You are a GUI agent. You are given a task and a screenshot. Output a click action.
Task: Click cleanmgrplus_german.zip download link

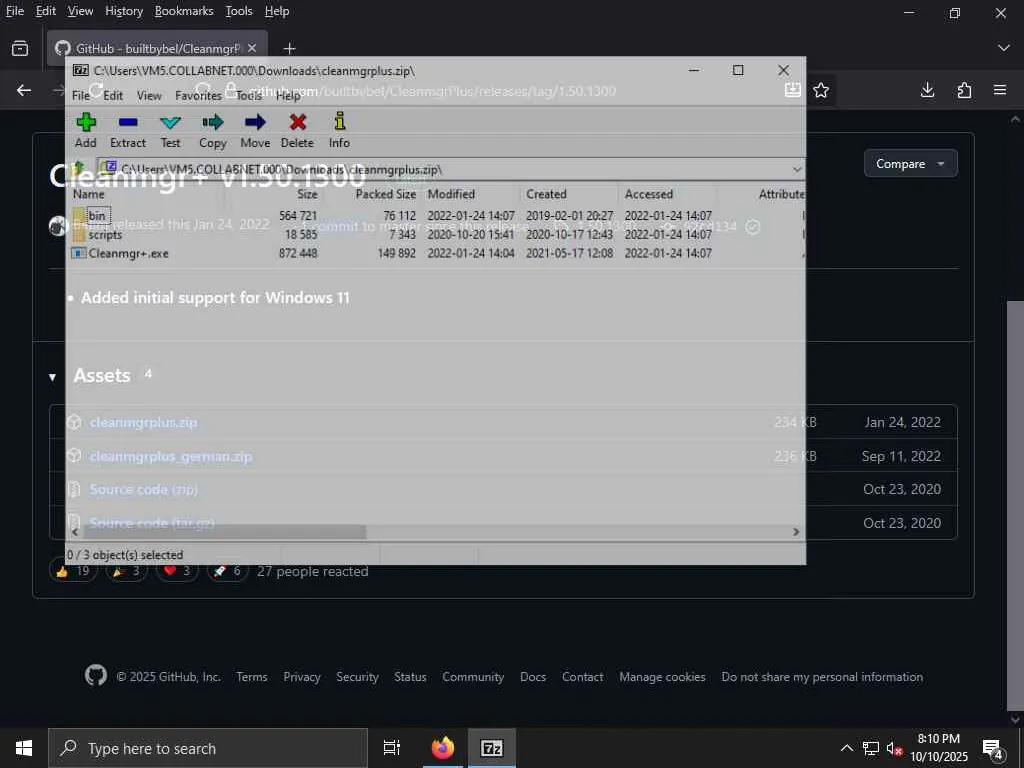coord(170,456)
